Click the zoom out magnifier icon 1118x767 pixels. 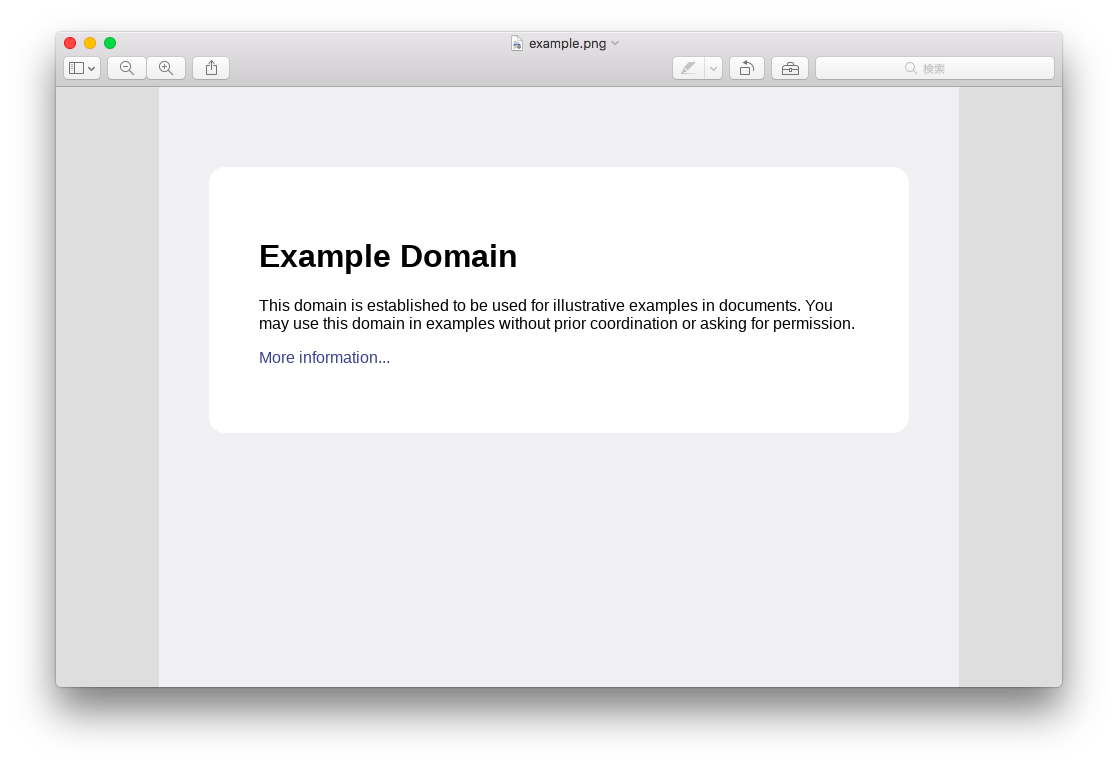pyautogui.click(x=127, y=68)
